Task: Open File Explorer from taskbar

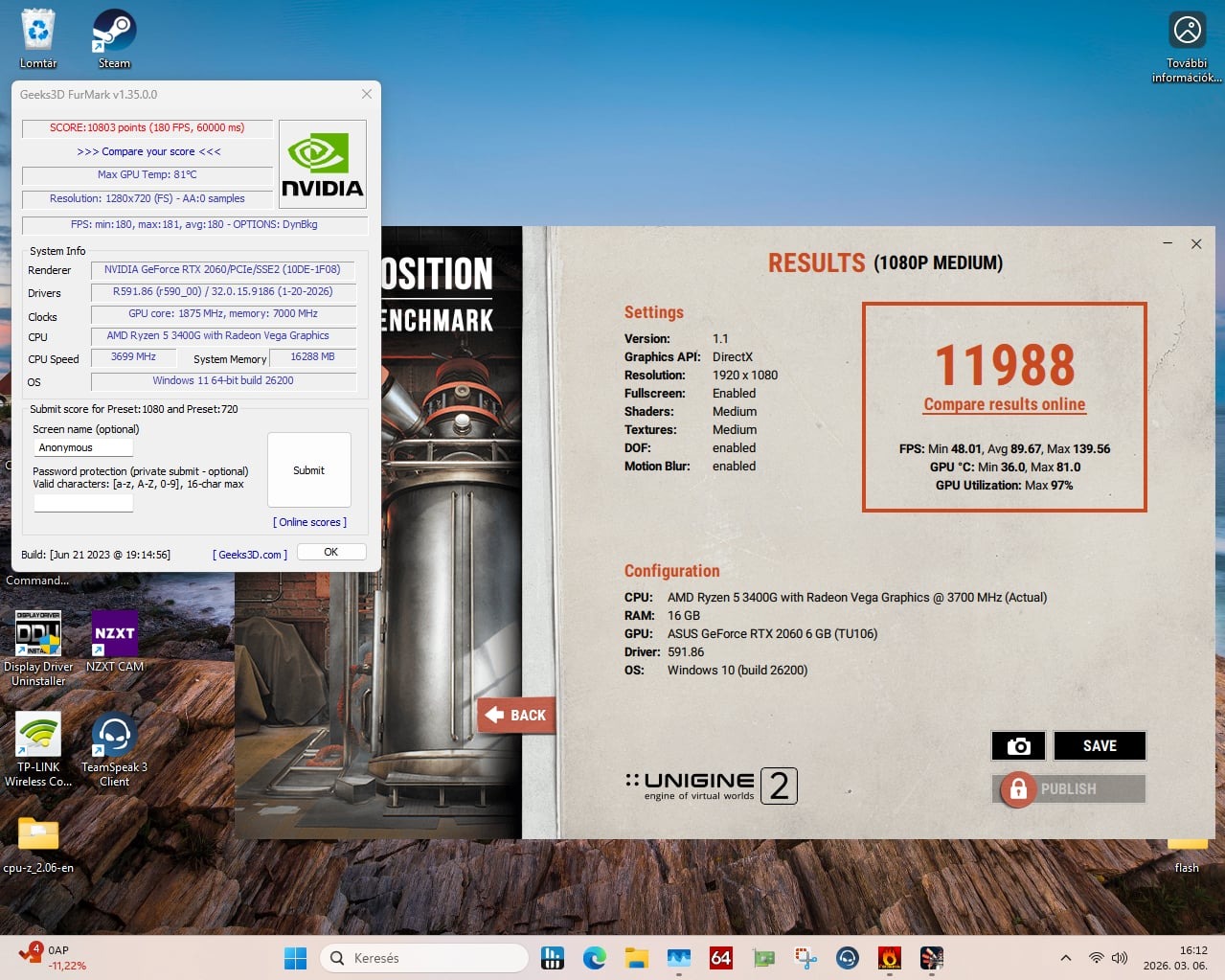Action: 637,957
